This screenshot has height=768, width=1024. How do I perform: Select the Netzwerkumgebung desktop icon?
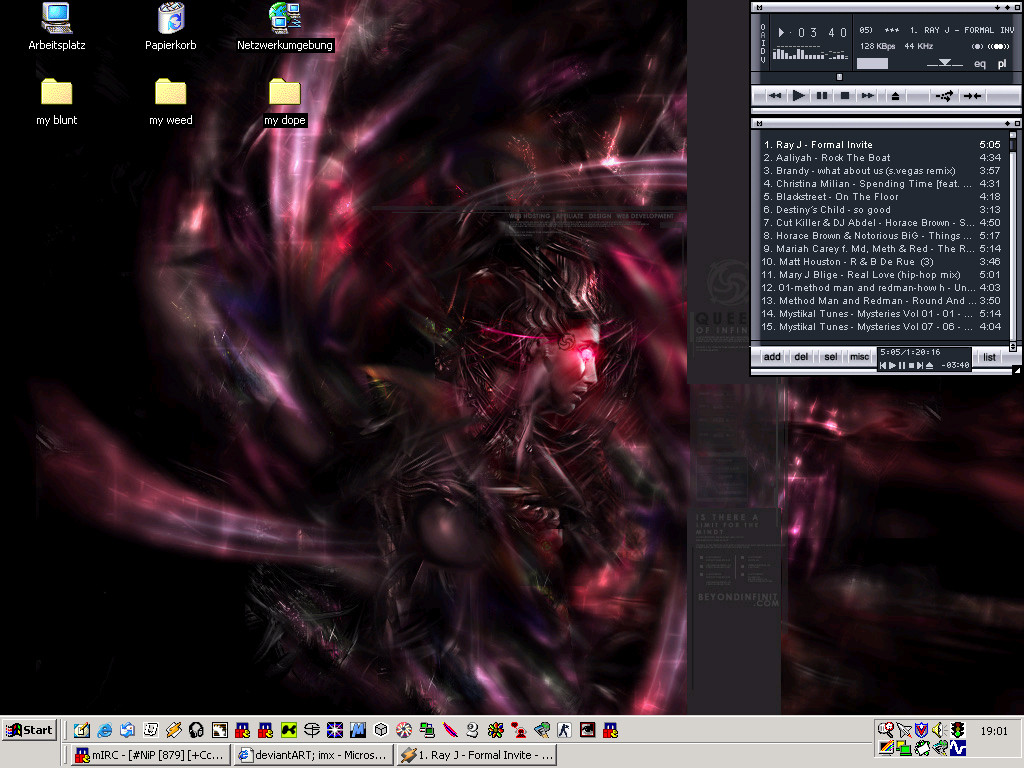[285, 27]
